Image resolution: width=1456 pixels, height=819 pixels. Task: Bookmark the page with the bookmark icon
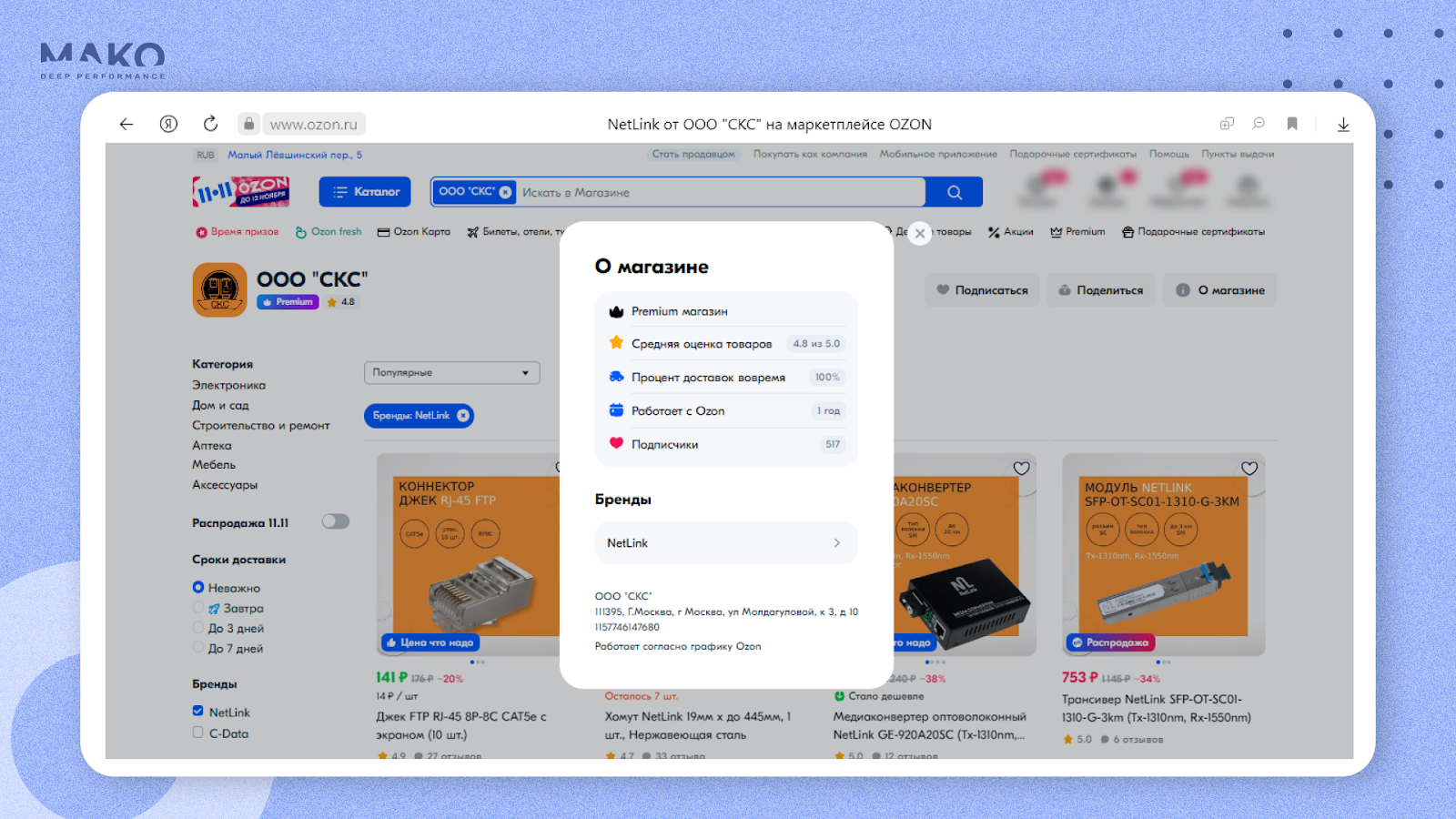(1292, 124)
